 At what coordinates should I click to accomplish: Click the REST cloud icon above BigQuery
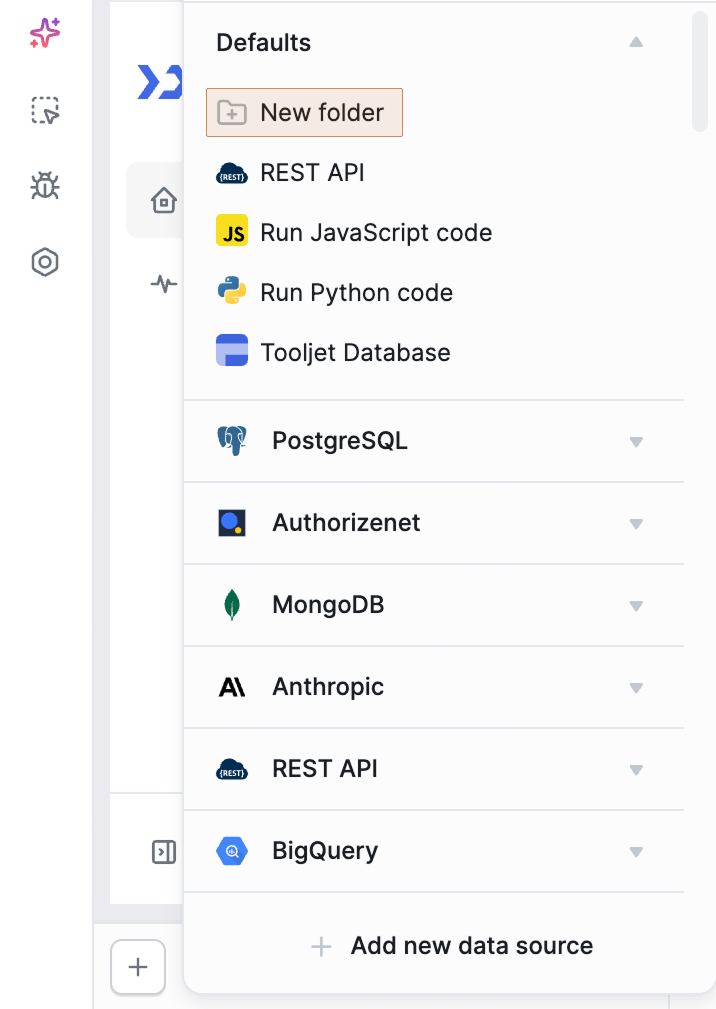pos(232,770)
